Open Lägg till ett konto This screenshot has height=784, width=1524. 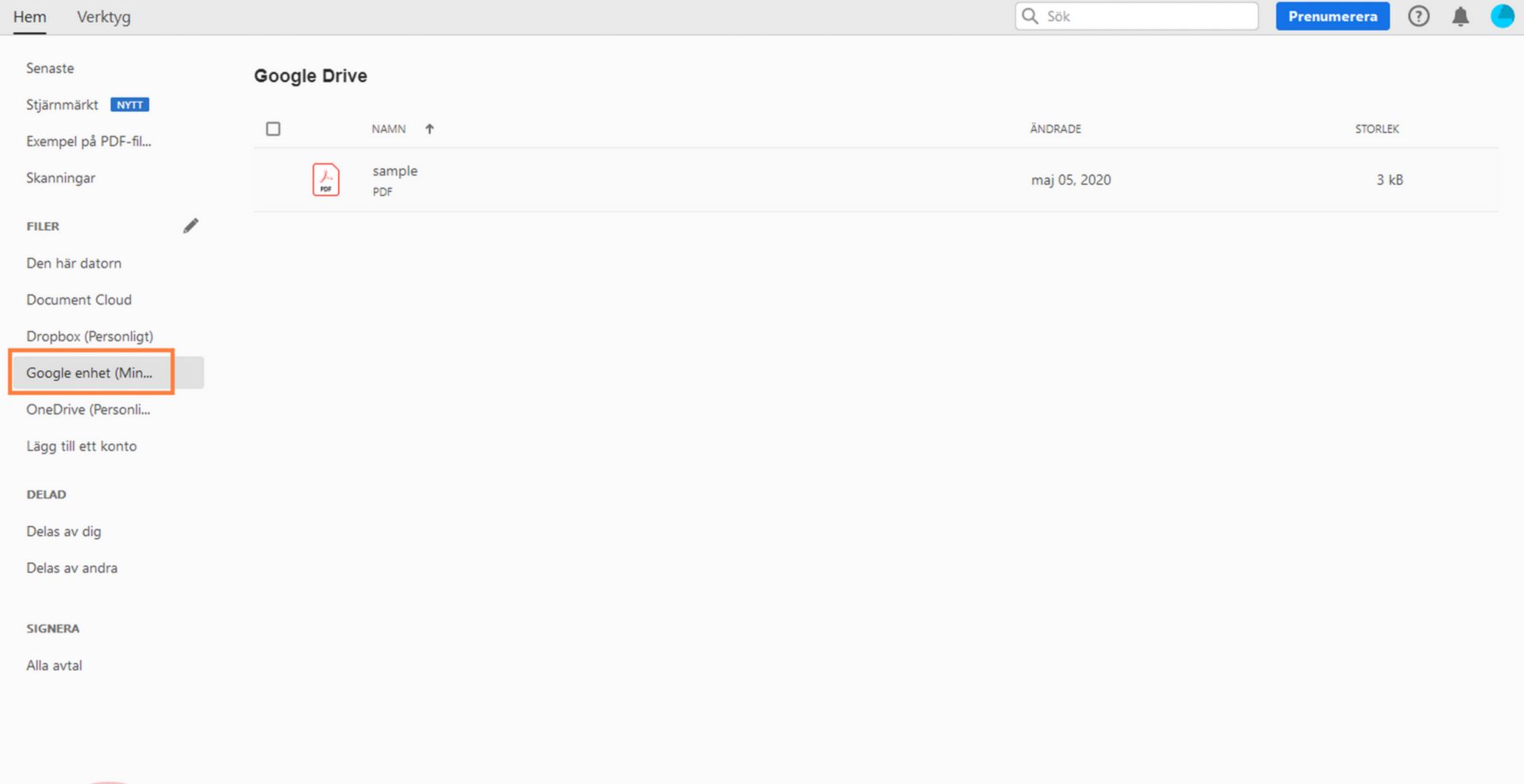[82, 446]
